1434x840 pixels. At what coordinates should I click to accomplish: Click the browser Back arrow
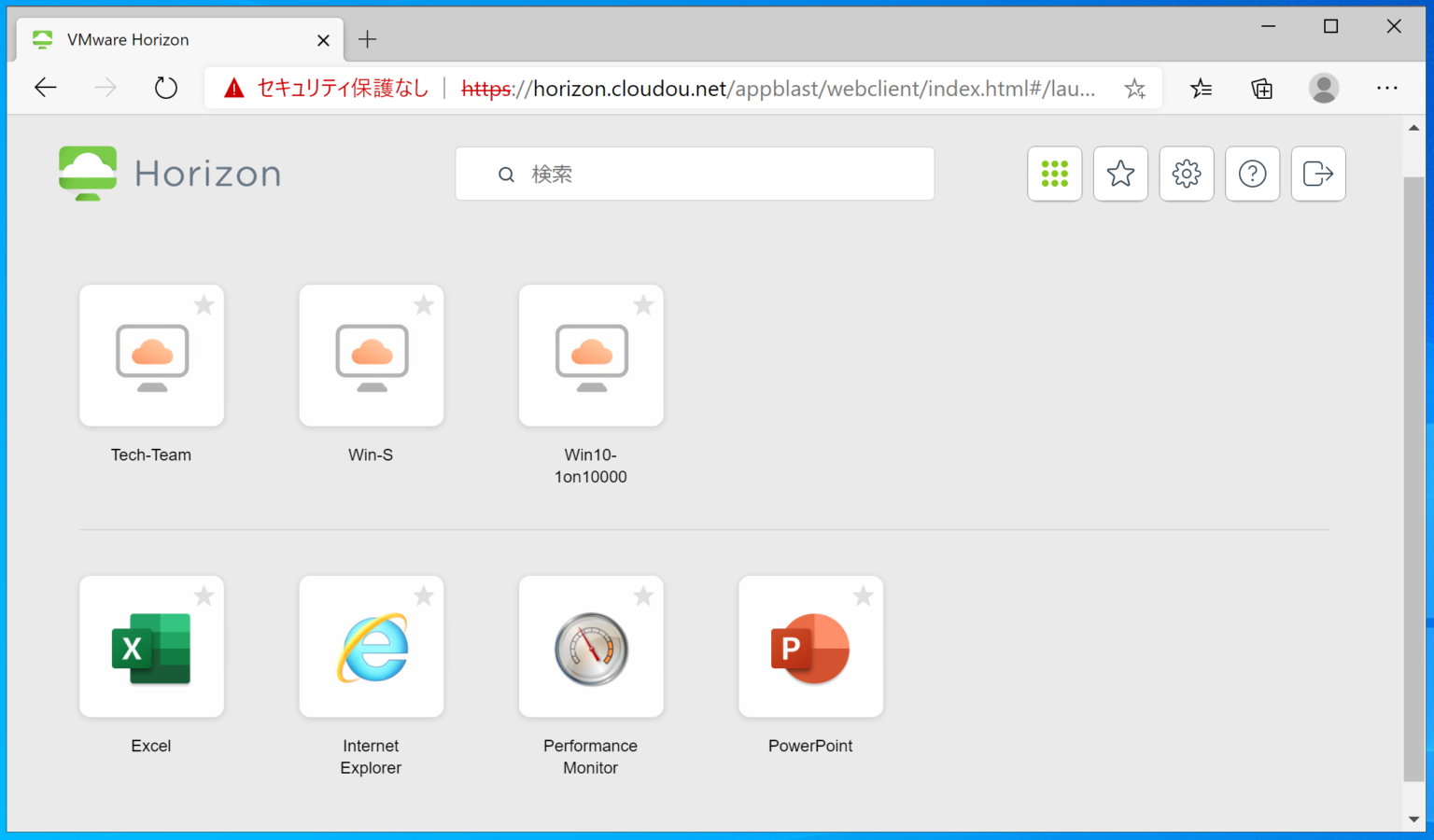click(45, 89)
